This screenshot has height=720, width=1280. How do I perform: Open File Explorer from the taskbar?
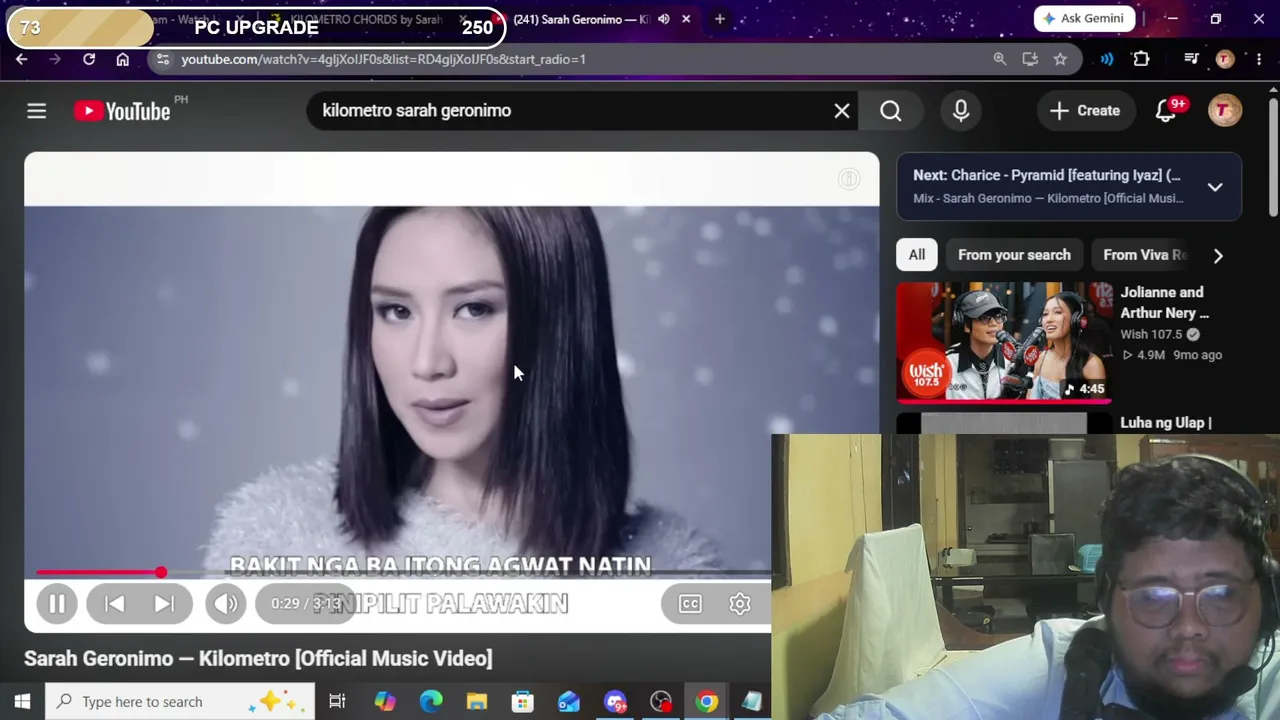[x=477, y=702]
